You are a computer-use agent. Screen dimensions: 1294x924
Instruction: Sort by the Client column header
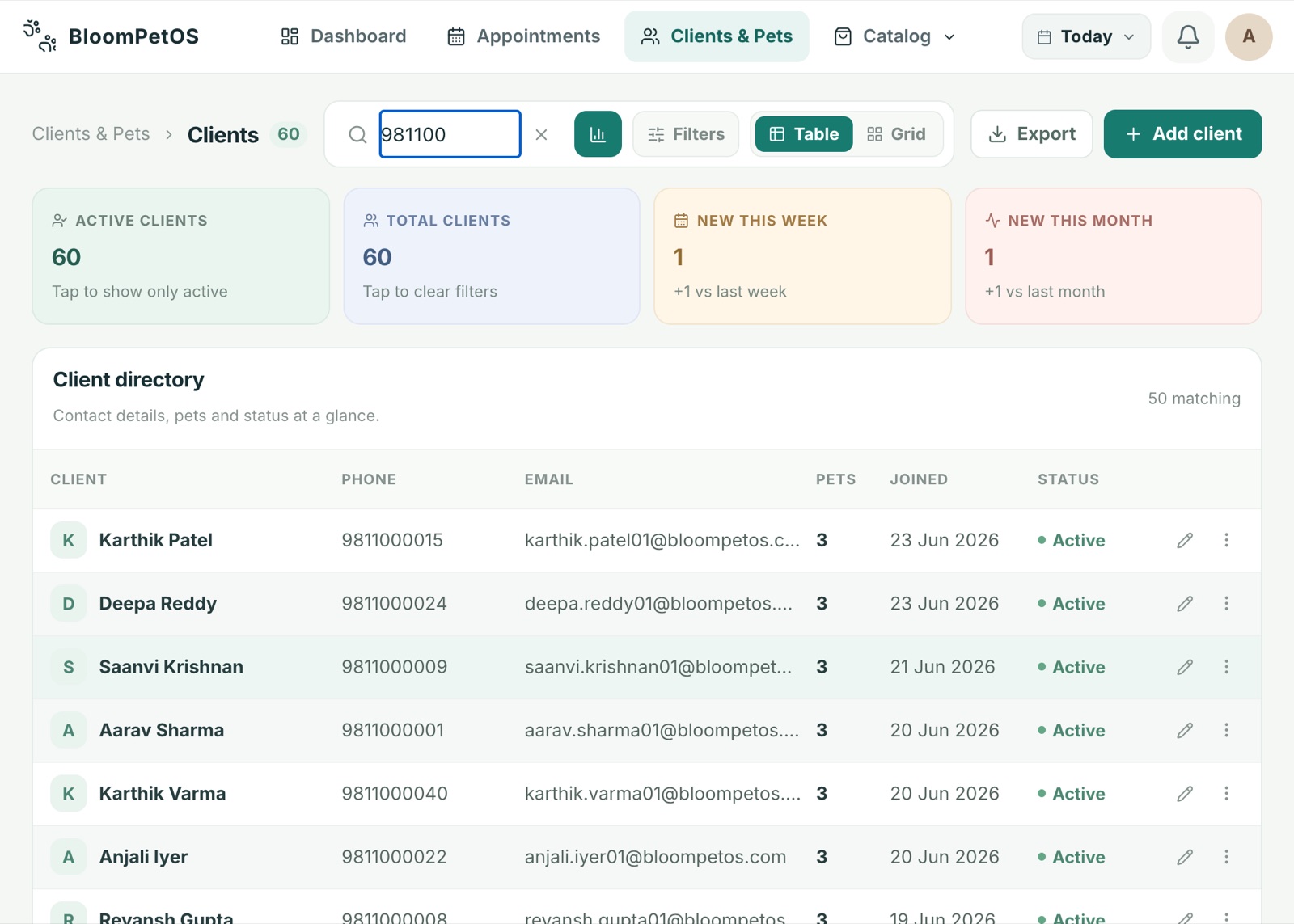point(78,479)
